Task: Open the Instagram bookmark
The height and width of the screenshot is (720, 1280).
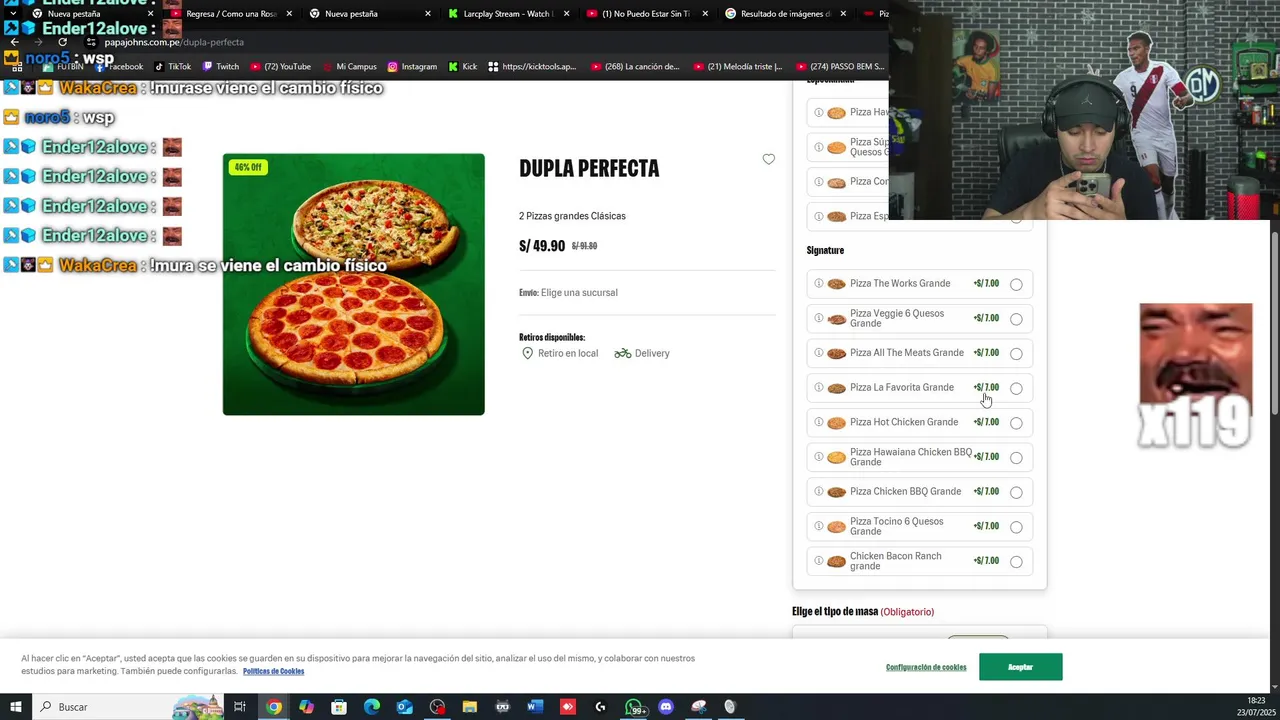Action: tap(412, 67)
